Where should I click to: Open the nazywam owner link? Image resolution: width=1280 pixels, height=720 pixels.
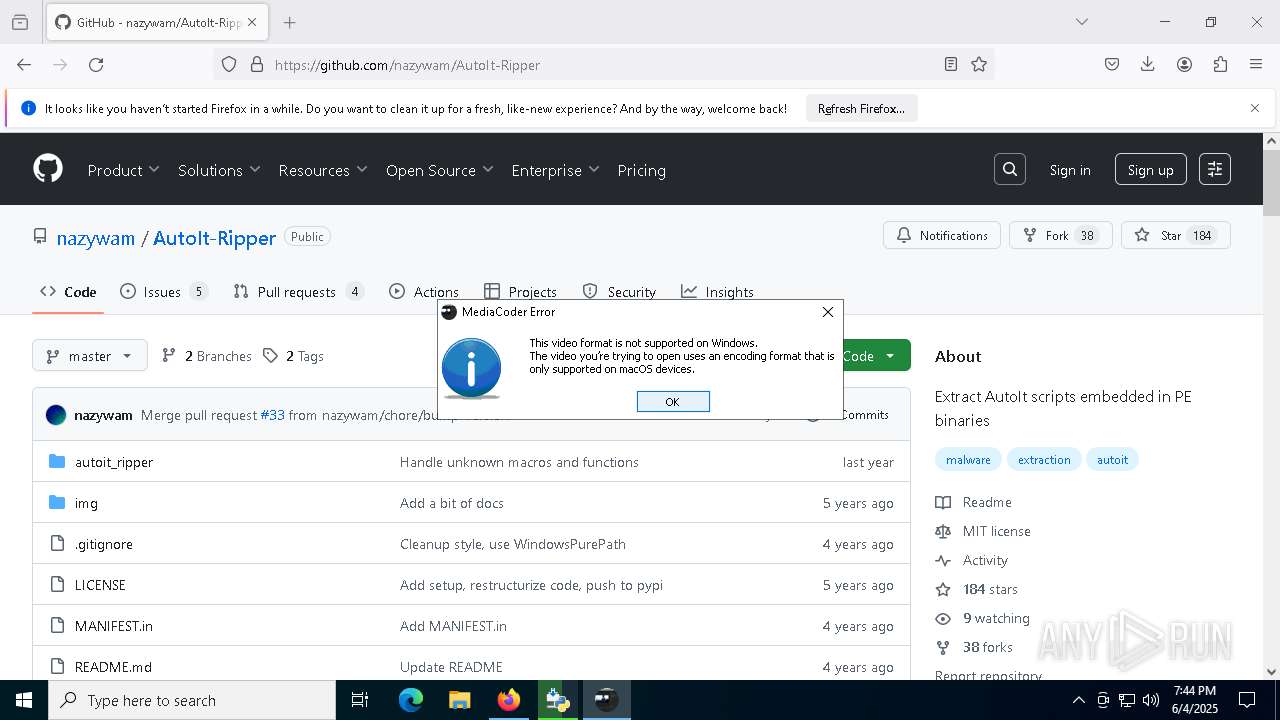[x=96, y=238]
